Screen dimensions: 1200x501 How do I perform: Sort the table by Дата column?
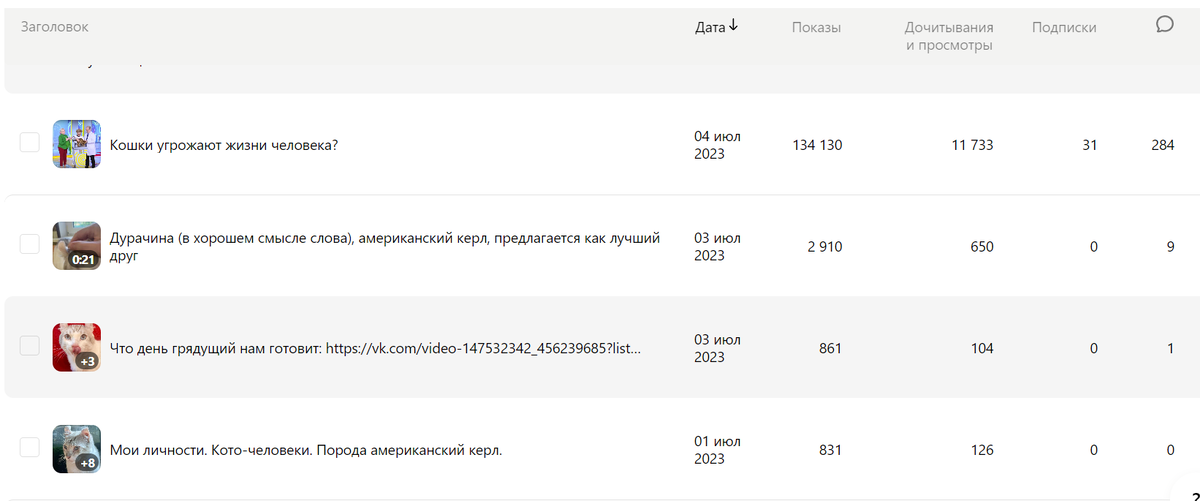coord(710,27)
